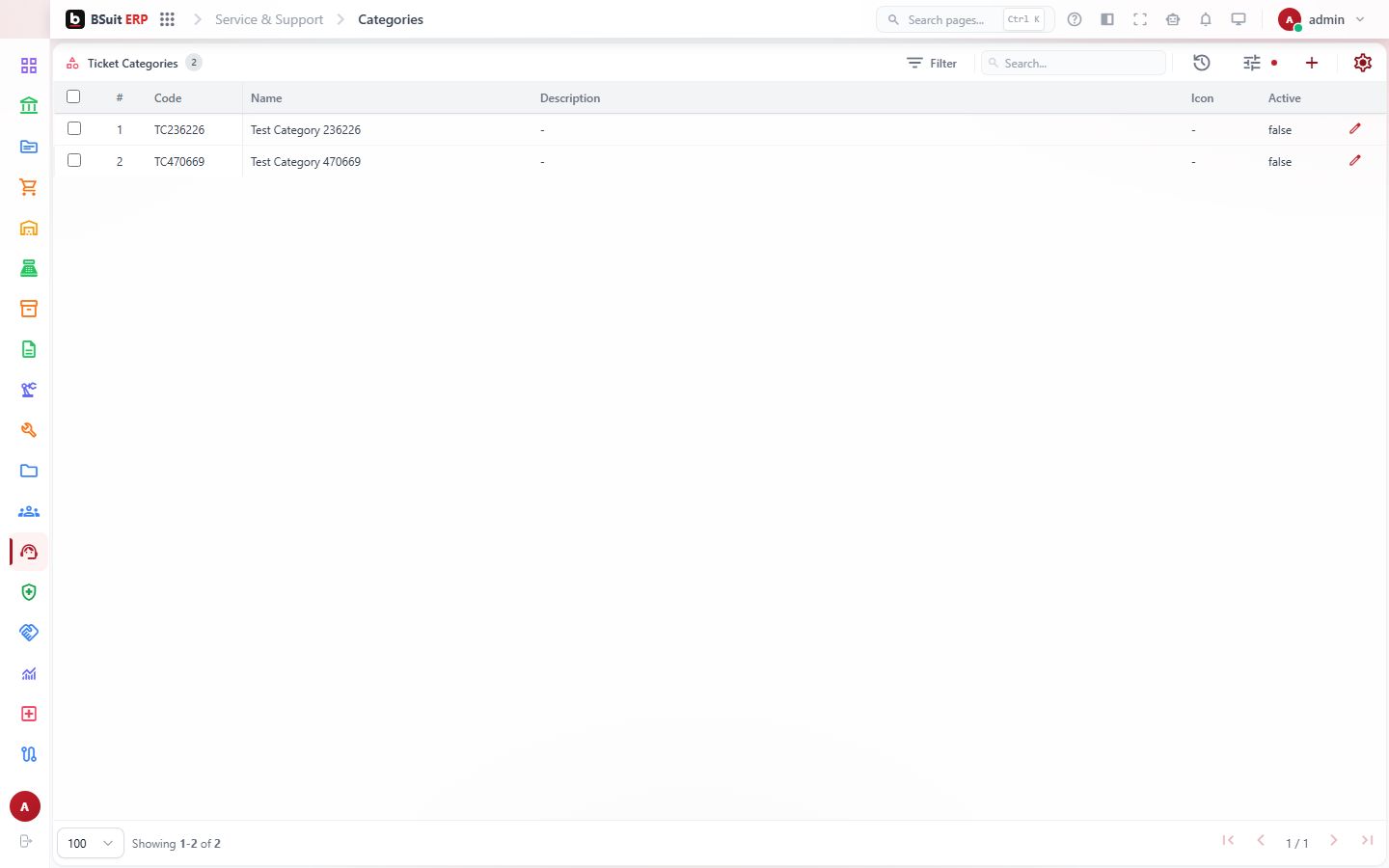Go to the previous page arrow

click(1261, 841)
